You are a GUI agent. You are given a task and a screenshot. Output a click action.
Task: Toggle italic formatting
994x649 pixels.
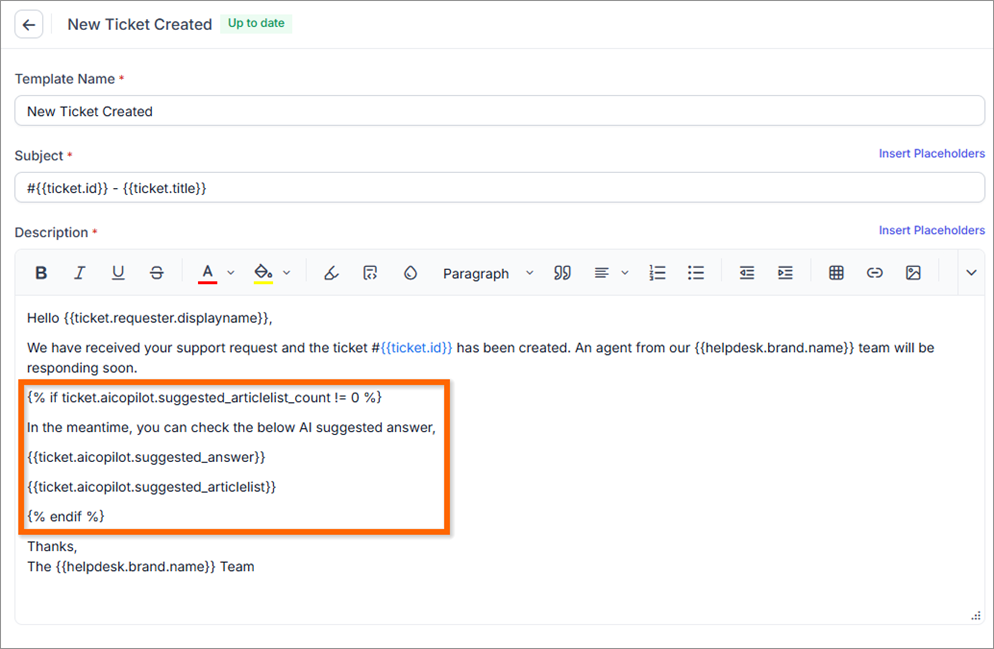click(79, 273)
